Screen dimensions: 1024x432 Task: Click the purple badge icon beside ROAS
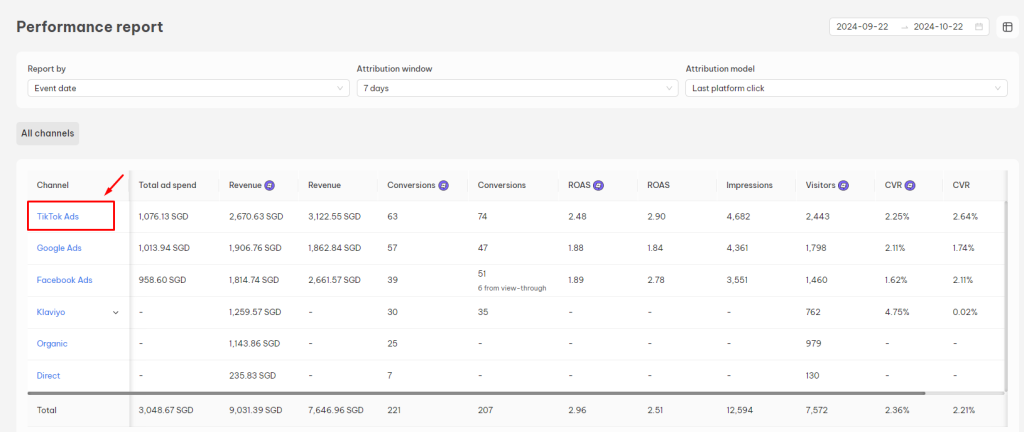(597, 185)
